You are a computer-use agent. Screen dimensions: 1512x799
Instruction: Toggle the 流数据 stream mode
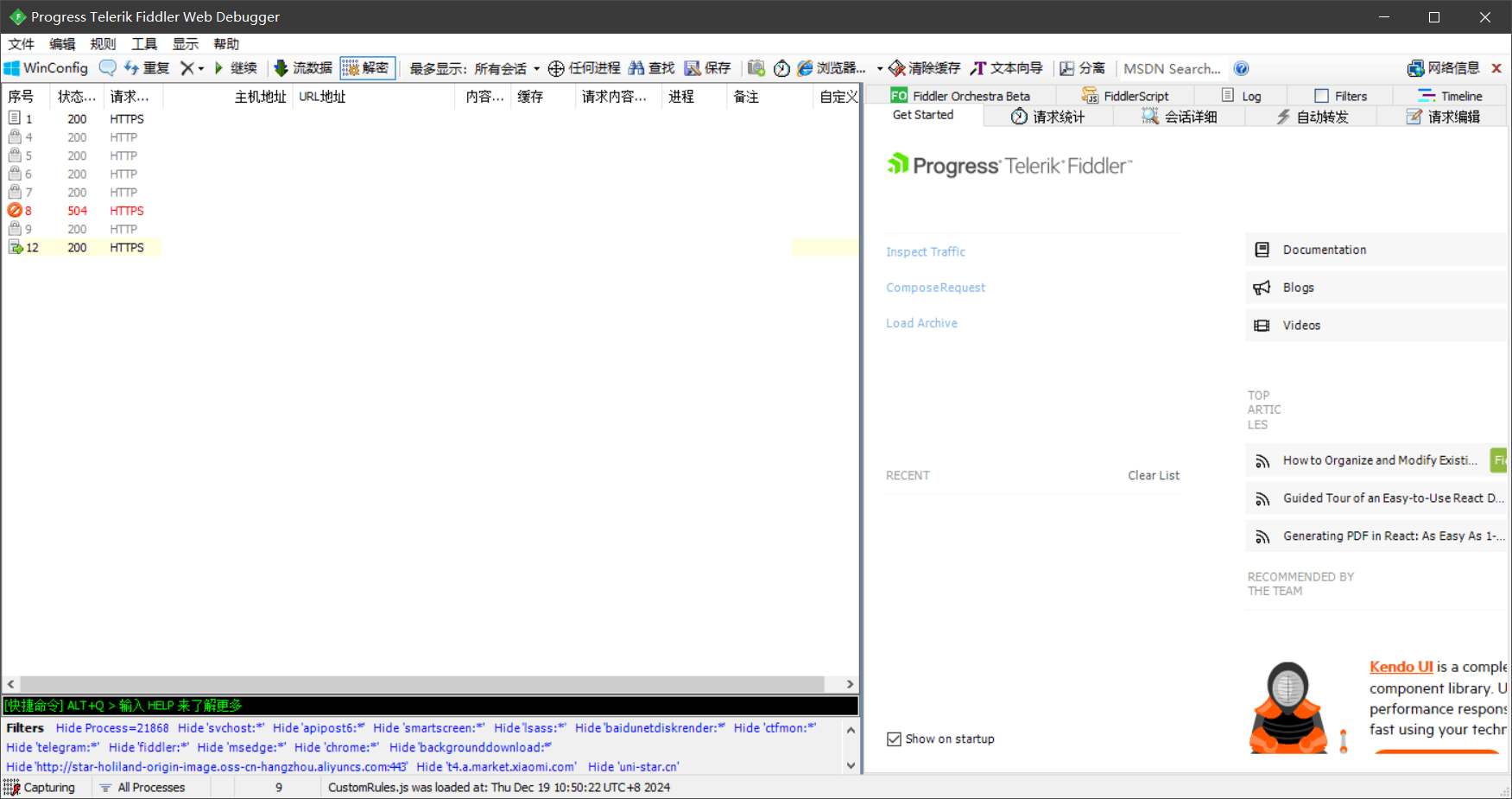click(x=303, y=68)
